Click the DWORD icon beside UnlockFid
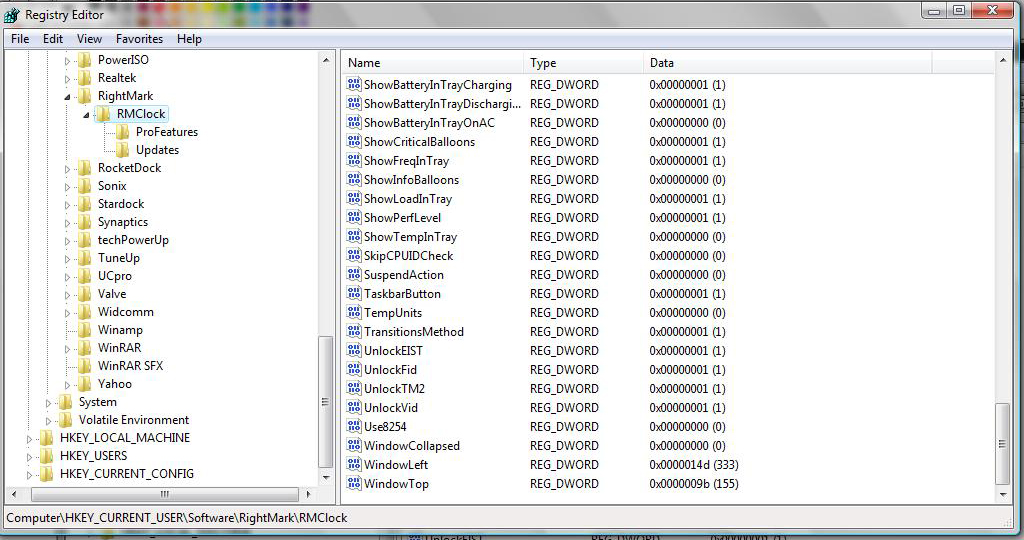The image size is (1024, 540). (354, 369)
